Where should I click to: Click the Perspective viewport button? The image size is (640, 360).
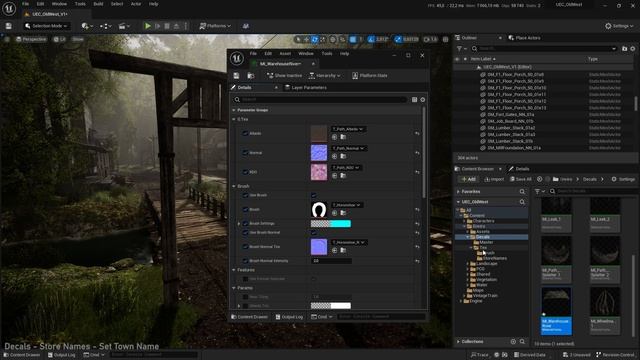coord(31,39)
